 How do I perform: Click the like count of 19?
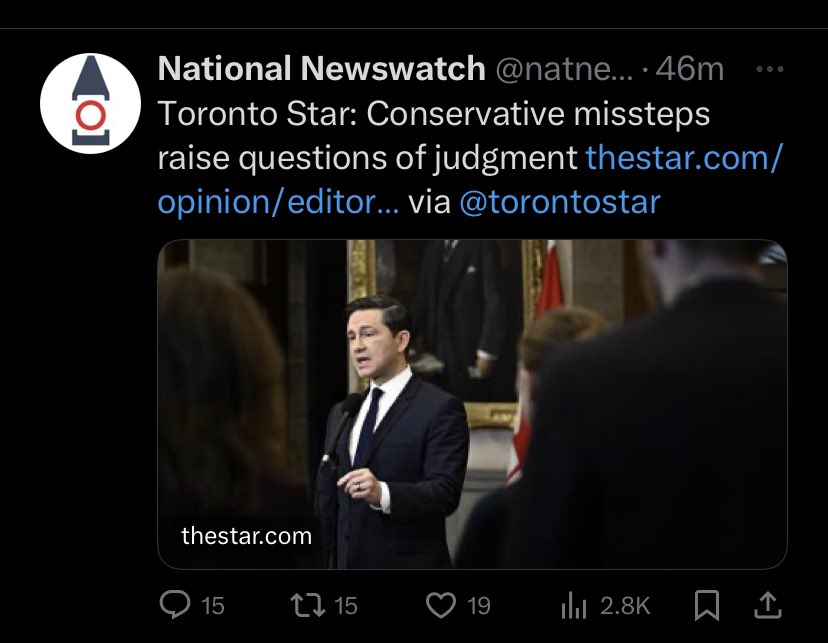[x=478, y=606]
